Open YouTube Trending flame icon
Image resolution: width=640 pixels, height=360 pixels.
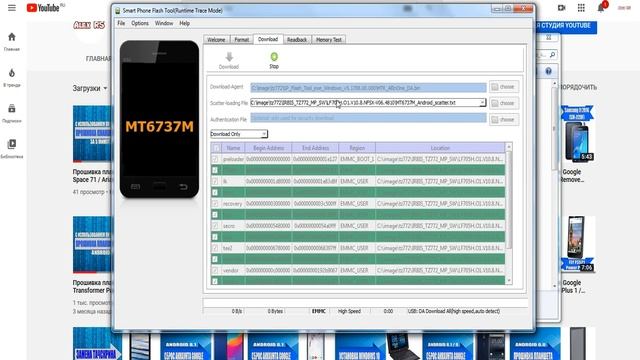click(x=12, y=73)
